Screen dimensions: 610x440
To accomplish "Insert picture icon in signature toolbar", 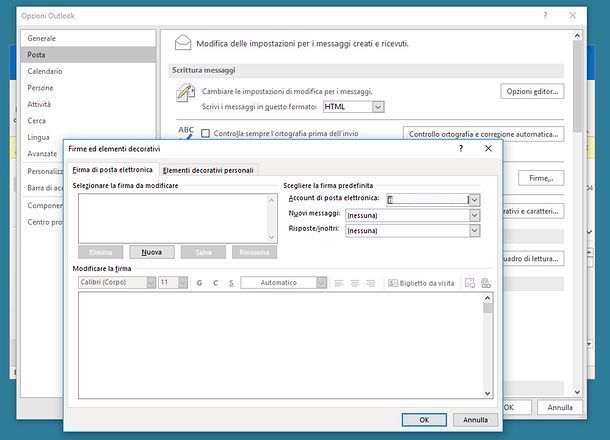I will pyautogui.click(x=470, y=283).
